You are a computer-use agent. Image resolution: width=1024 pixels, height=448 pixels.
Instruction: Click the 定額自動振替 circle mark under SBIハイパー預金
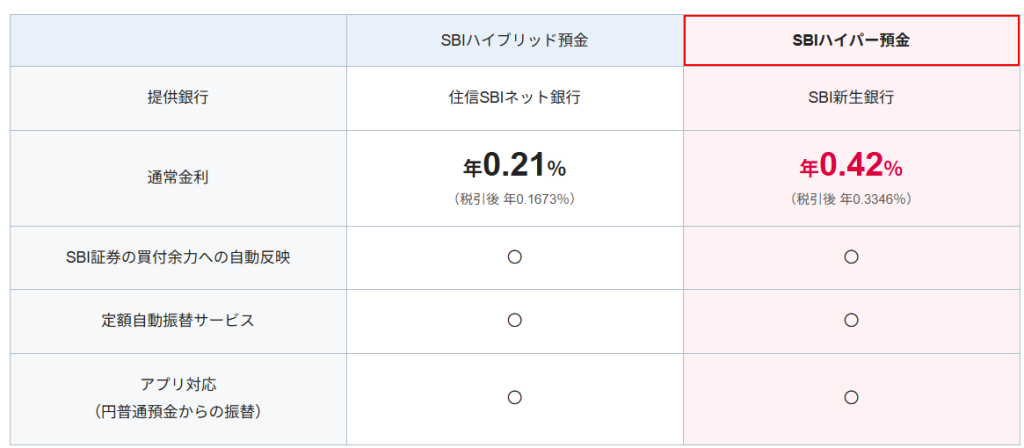coord(851,321)
